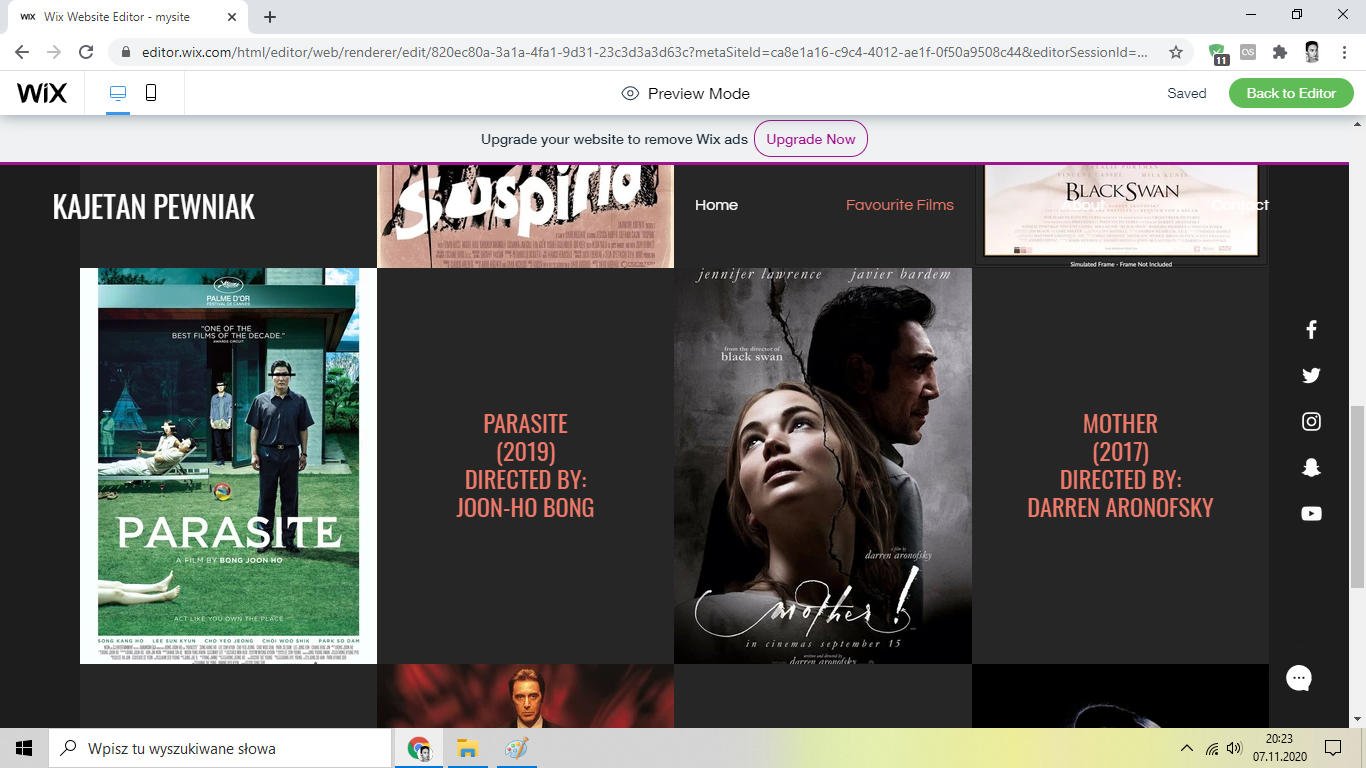Reload the browser page

(86, 52)
